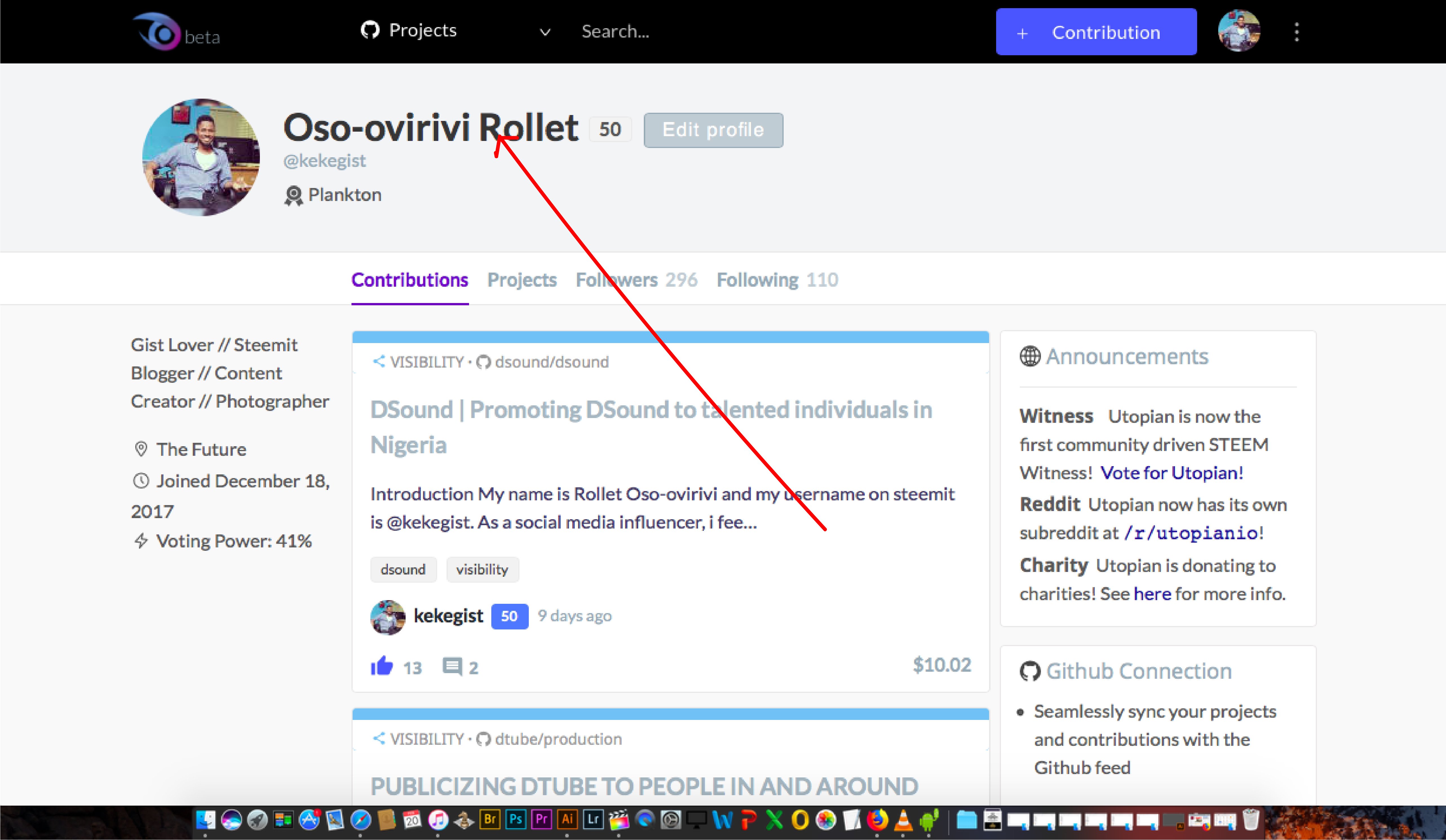Click the Announcements globe icon
This screenshot has height=840, width=1446.
click(1030, 356)
